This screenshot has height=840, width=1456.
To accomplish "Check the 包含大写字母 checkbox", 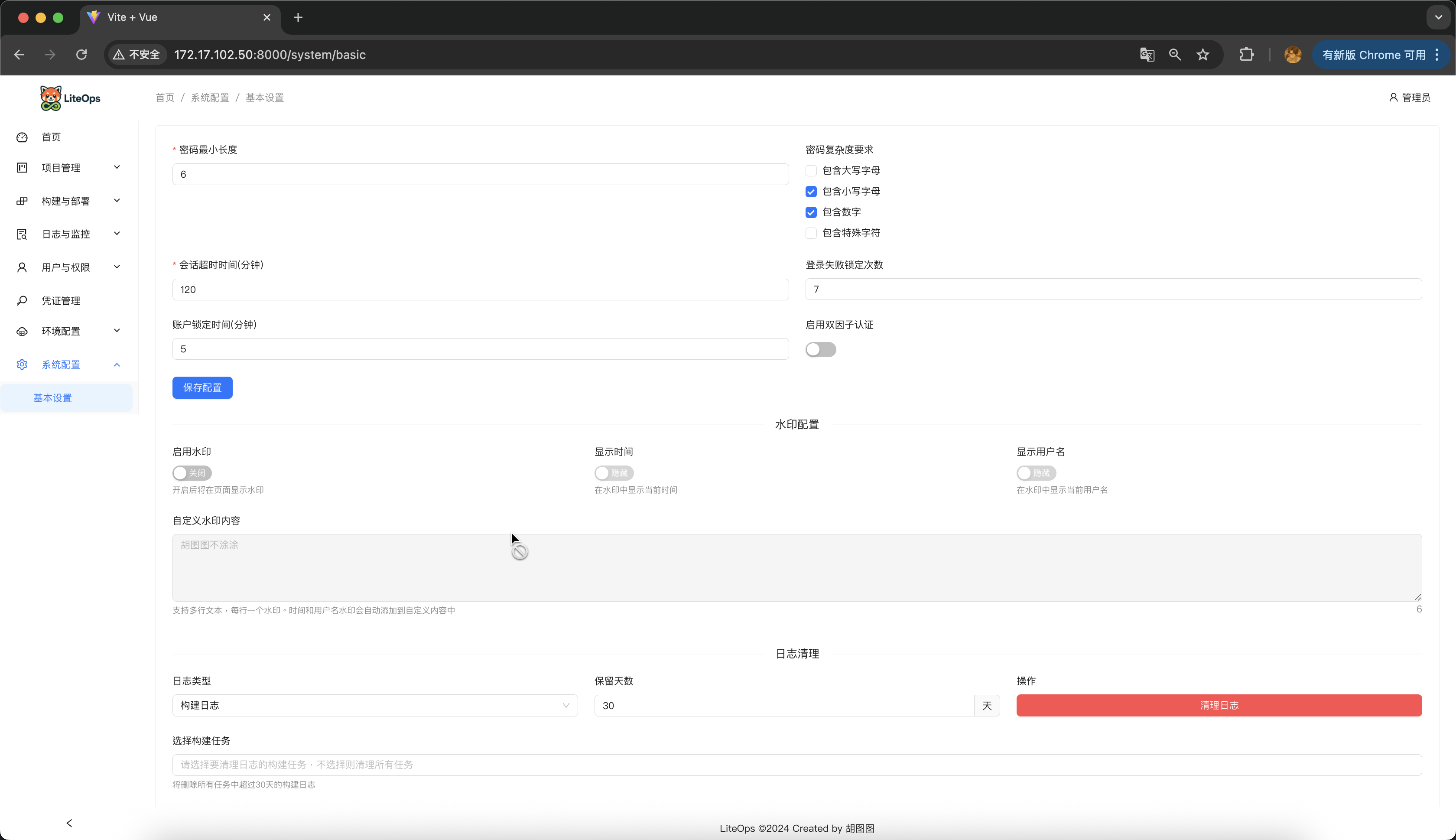I will 811,171.
